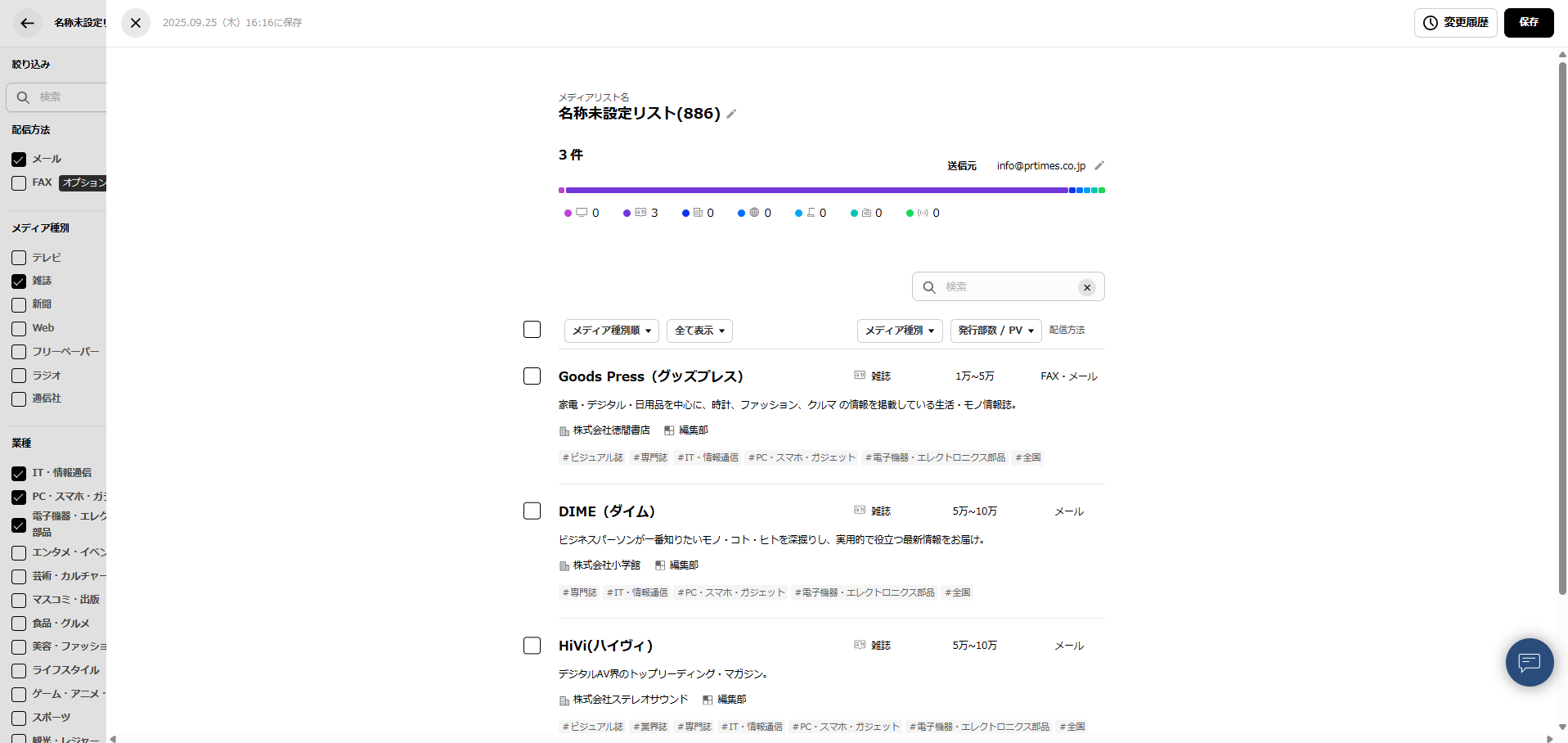
Task: Open the 発行部数 / PV dropdown
Action: [x=995, y=331]
